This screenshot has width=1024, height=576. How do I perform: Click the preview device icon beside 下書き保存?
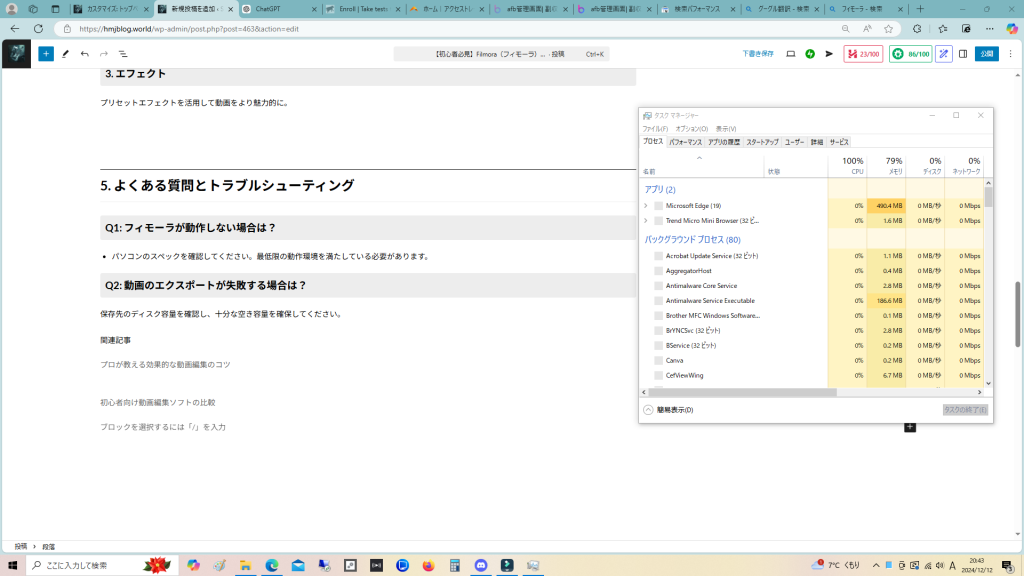tap(791, 54)
